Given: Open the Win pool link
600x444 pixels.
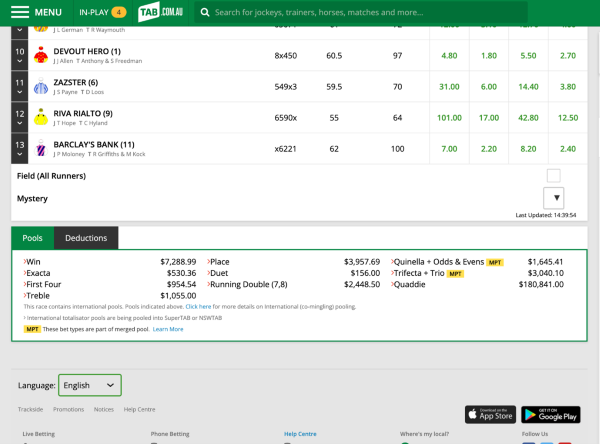Looking at the screenshot, I should coord(32,262).
